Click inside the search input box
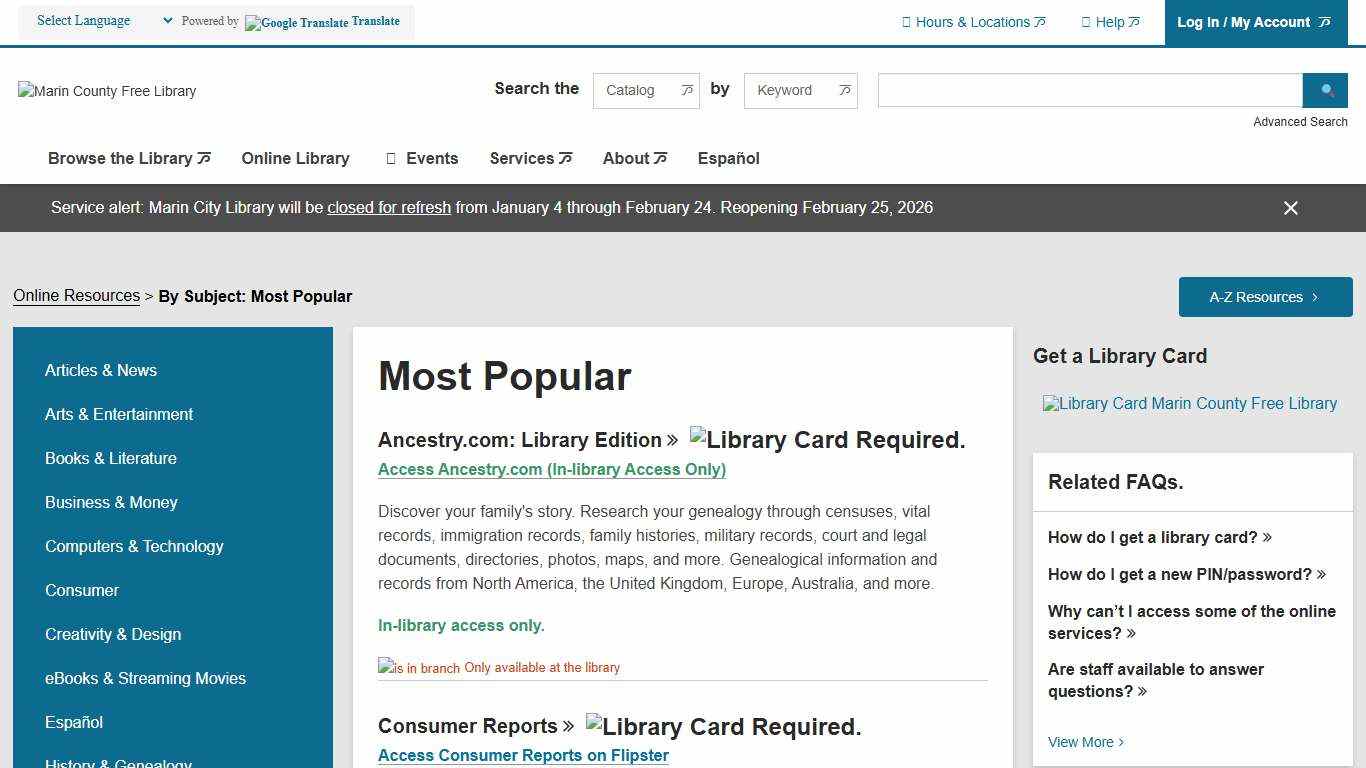 [1089, 90]
